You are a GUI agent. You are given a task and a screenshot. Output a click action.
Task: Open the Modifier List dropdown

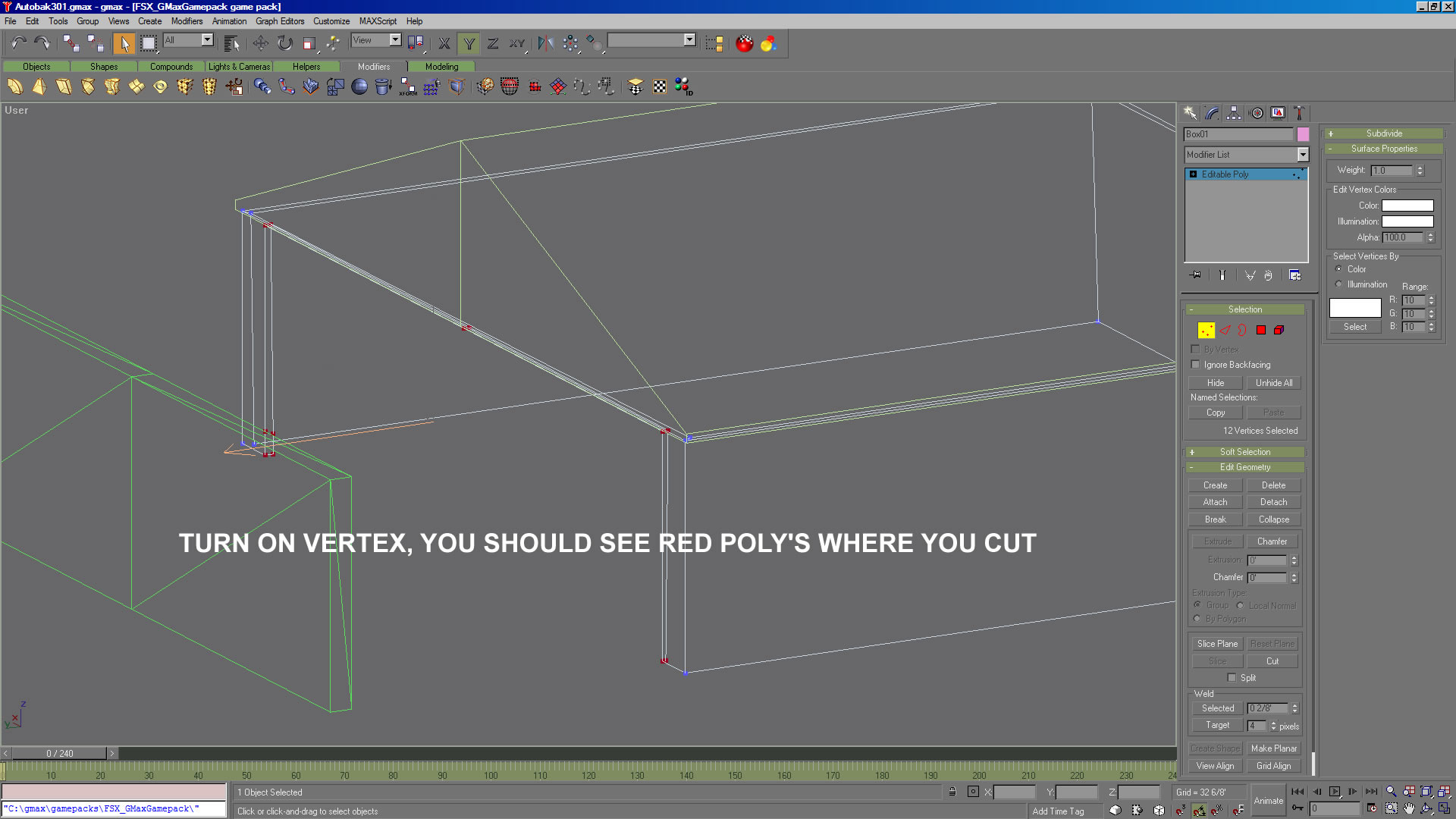pyautogui.click(x=1303, y=155)
